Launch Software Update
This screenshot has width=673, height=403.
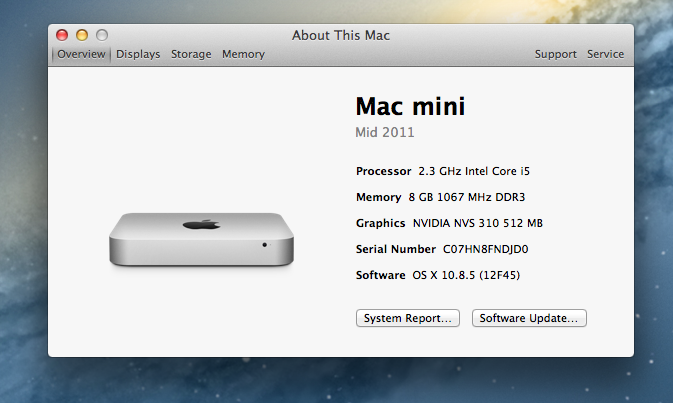click(x=529, y=318)
